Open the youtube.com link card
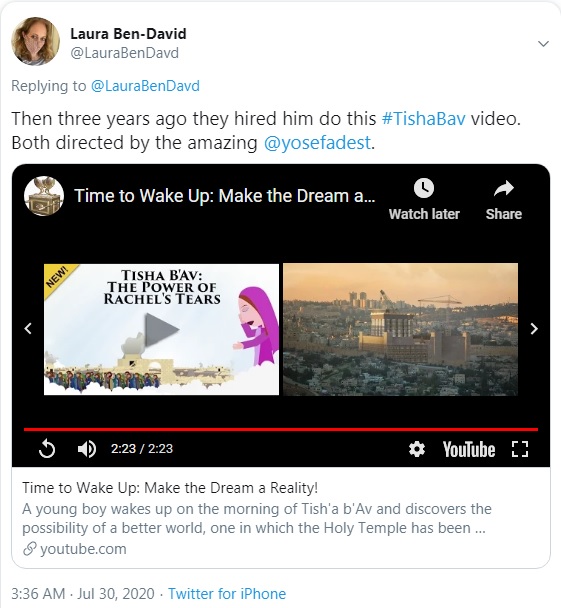 click(281, 518)
